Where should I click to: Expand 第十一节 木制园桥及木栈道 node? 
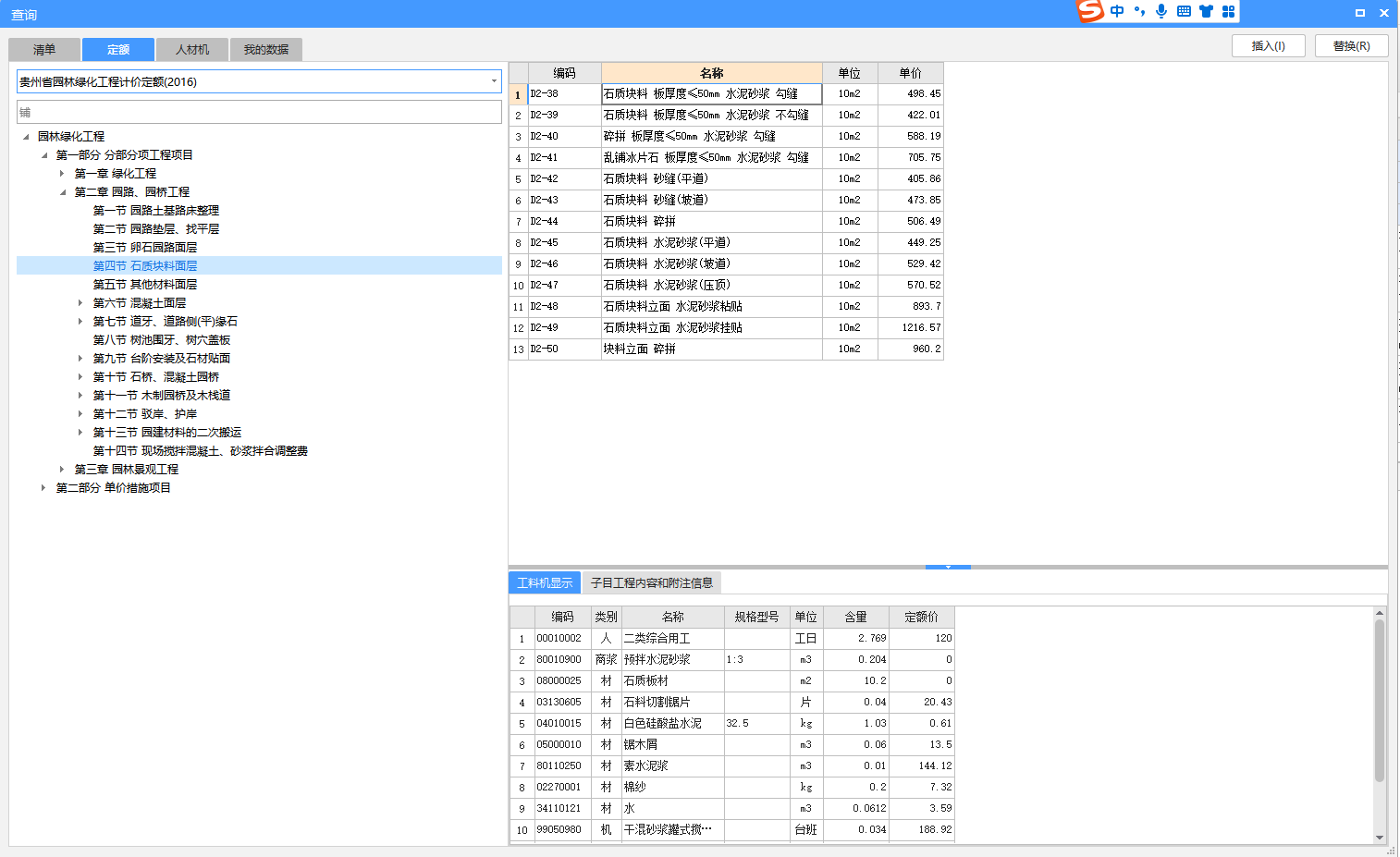pos(80,396)
